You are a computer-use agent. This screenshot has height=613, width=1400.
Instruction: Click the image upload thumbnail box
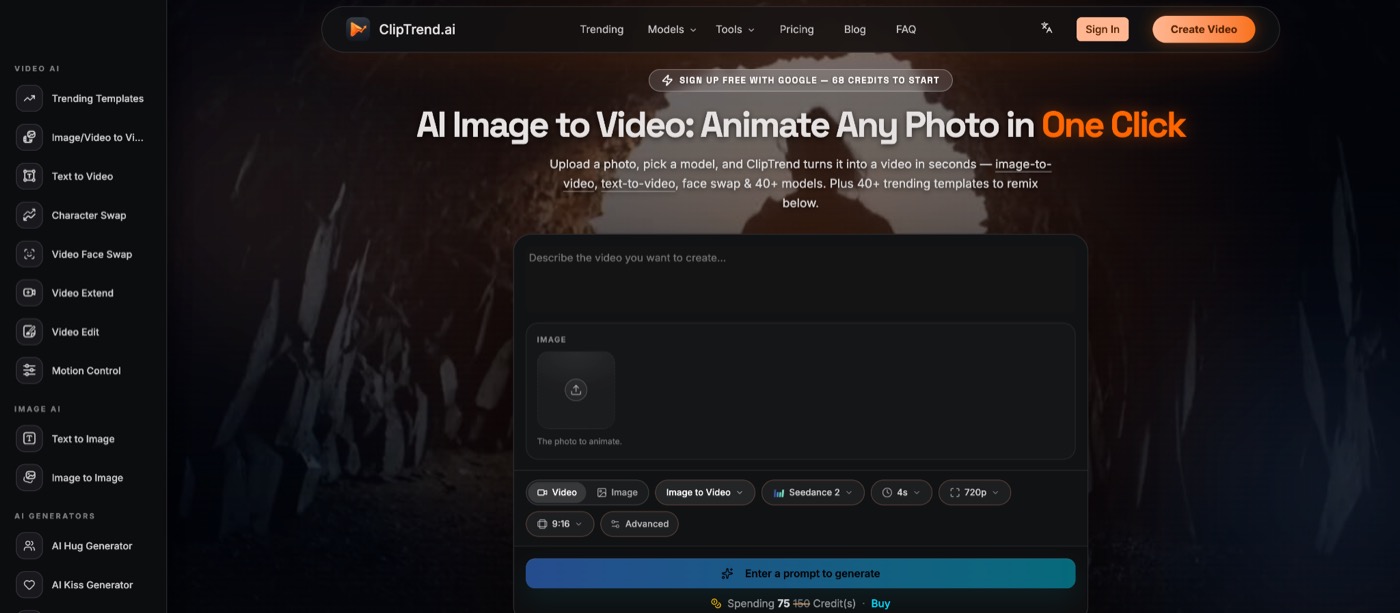[576, 390]
